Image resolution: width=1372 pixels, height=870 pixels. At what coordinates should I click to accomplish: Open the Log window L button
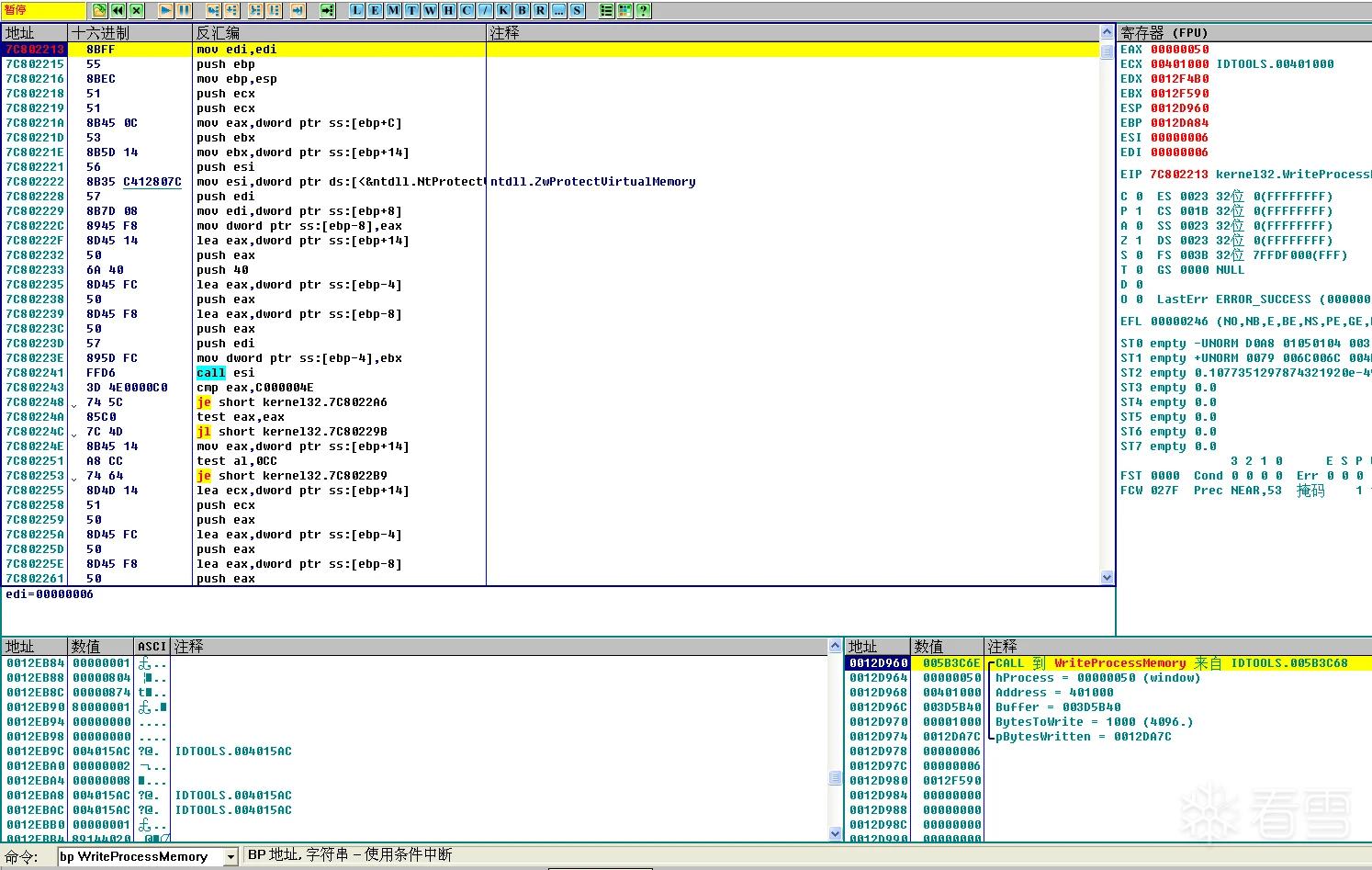pos(356,10)
